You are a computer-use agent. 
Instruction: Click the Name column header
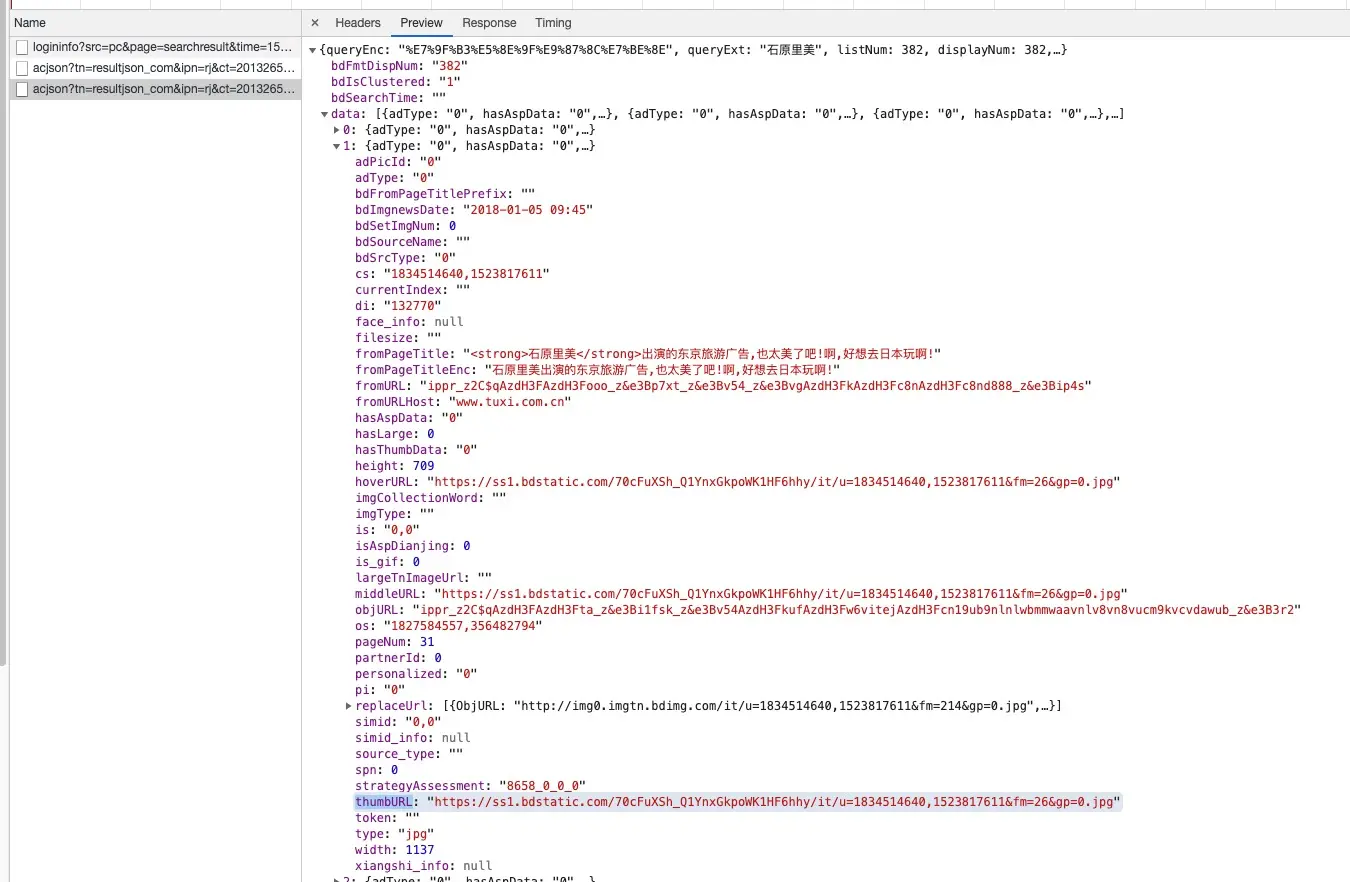tap(30, 23)
